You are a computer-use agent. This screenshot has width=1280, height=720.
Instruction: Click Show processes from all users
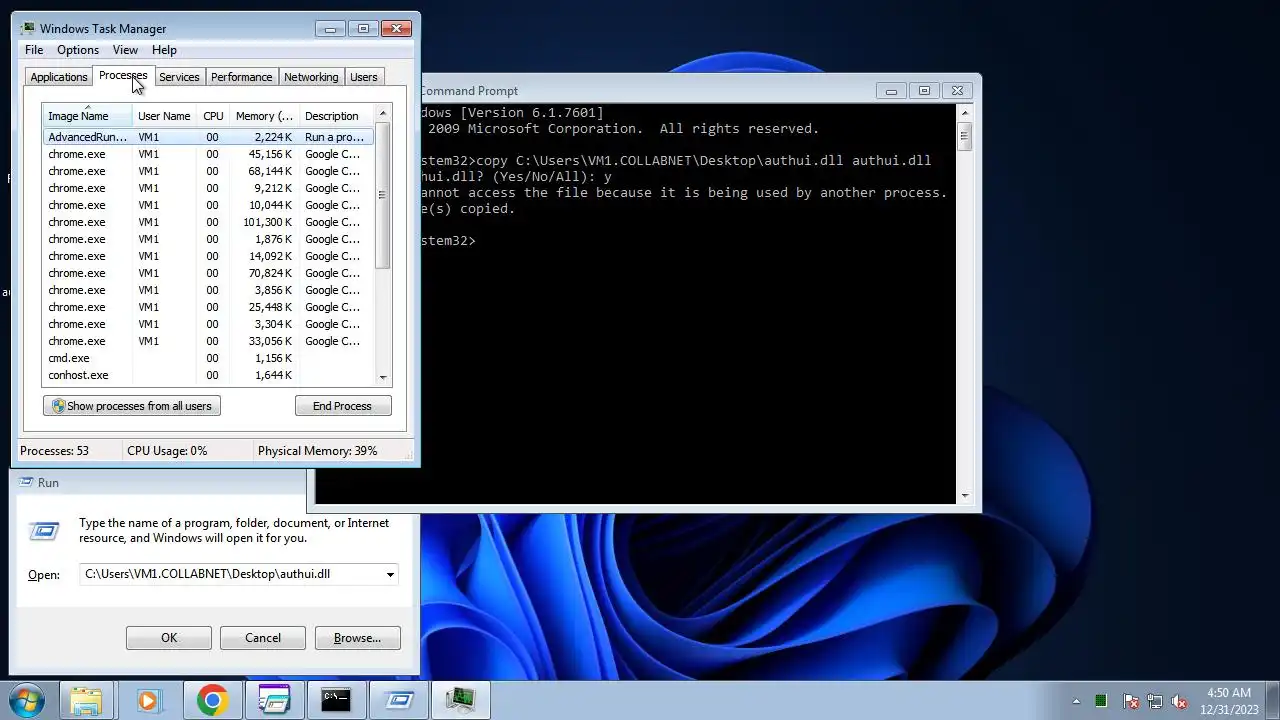pyautogui.click(x=132, y=406)
